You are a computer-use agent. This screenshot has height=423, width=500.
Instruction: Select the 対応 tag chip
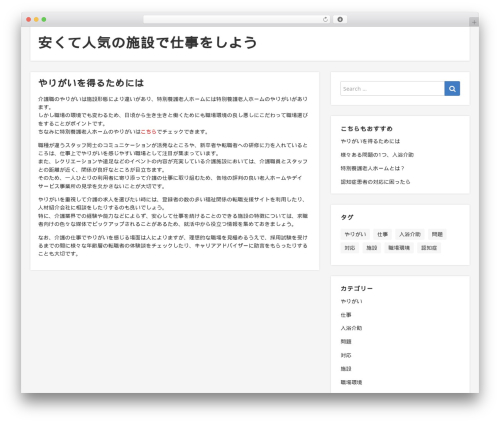click(350, 248)
